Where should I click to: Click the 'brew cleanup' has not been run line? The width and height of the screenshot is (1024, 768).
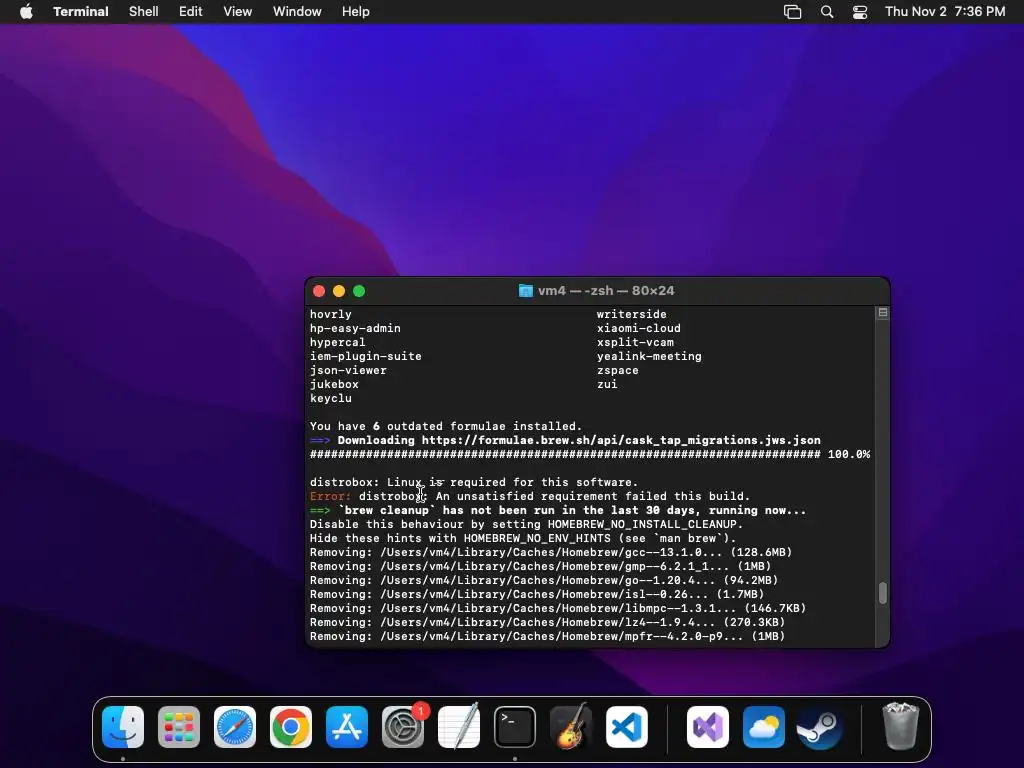tap(558, 511)
